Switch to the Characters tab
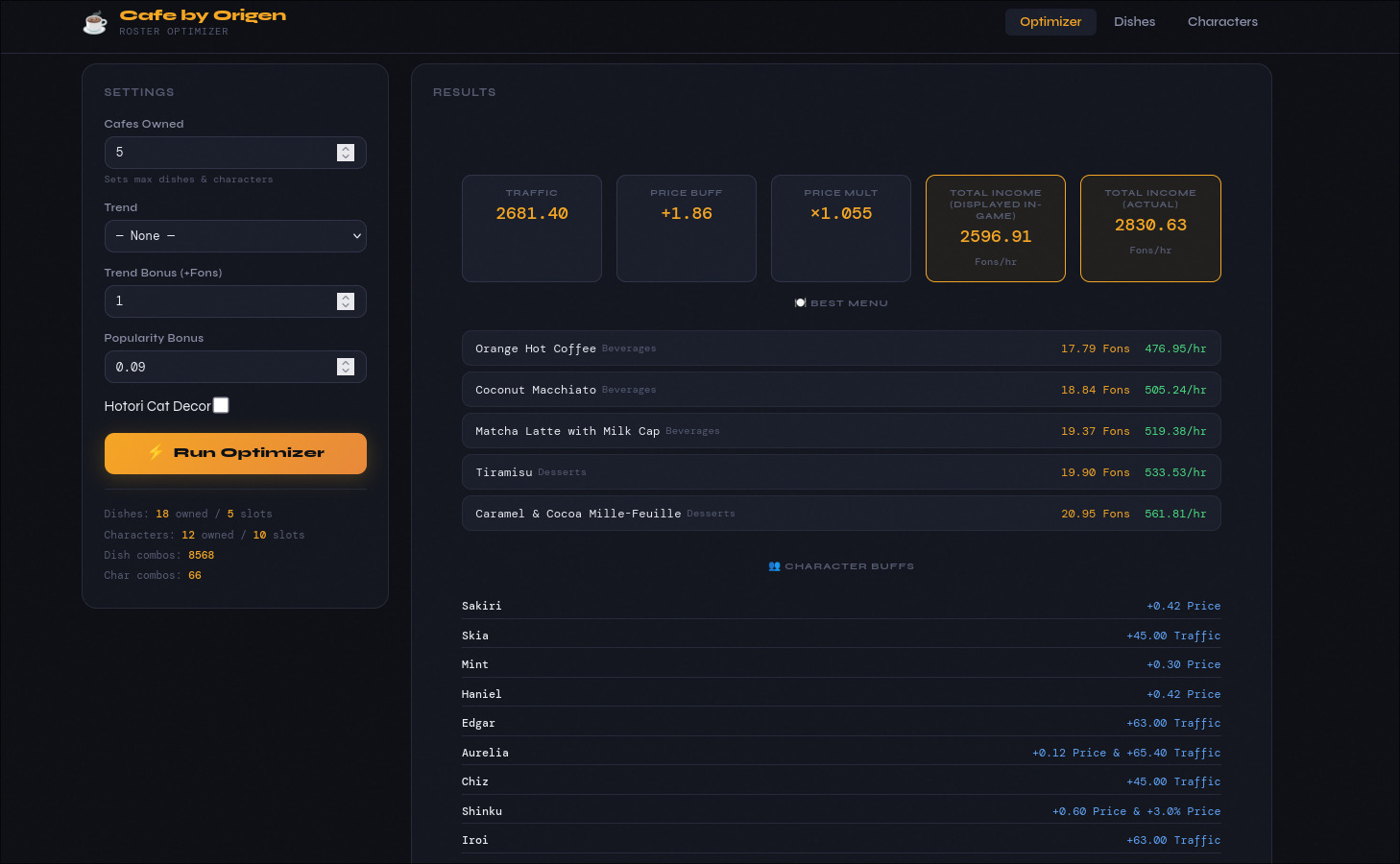This screenshot has width=1400, height=864. coord(1222,22)
